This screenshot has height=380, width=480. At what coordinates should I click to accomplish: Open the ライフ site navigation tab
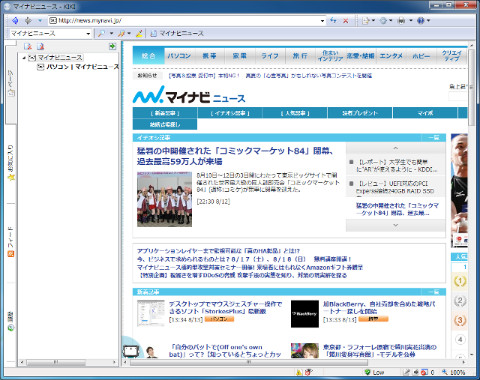point(270,56)
